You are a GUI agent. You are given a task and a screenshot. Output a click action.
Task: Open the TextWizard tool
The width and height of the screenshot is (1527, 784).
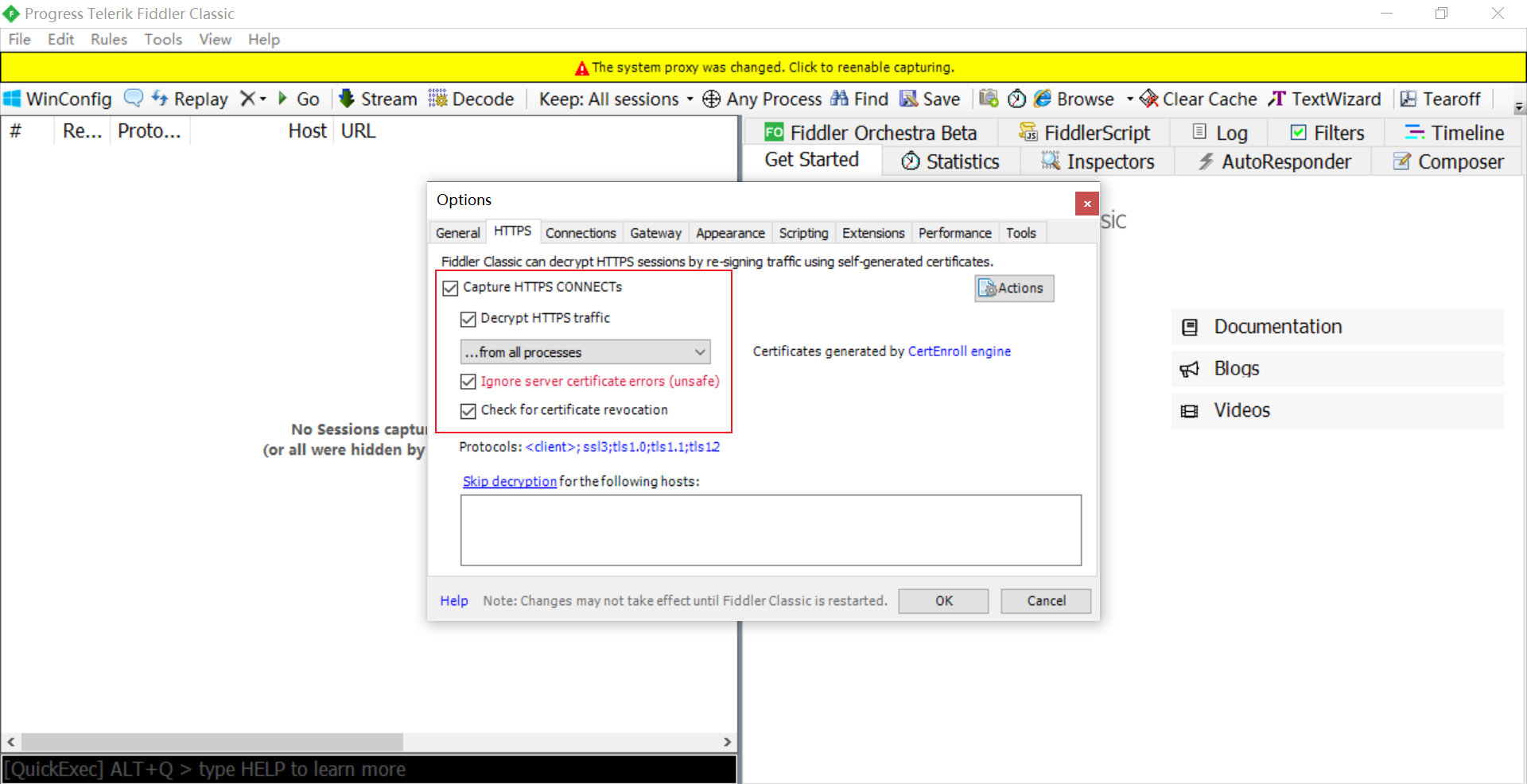[1324, 99]
